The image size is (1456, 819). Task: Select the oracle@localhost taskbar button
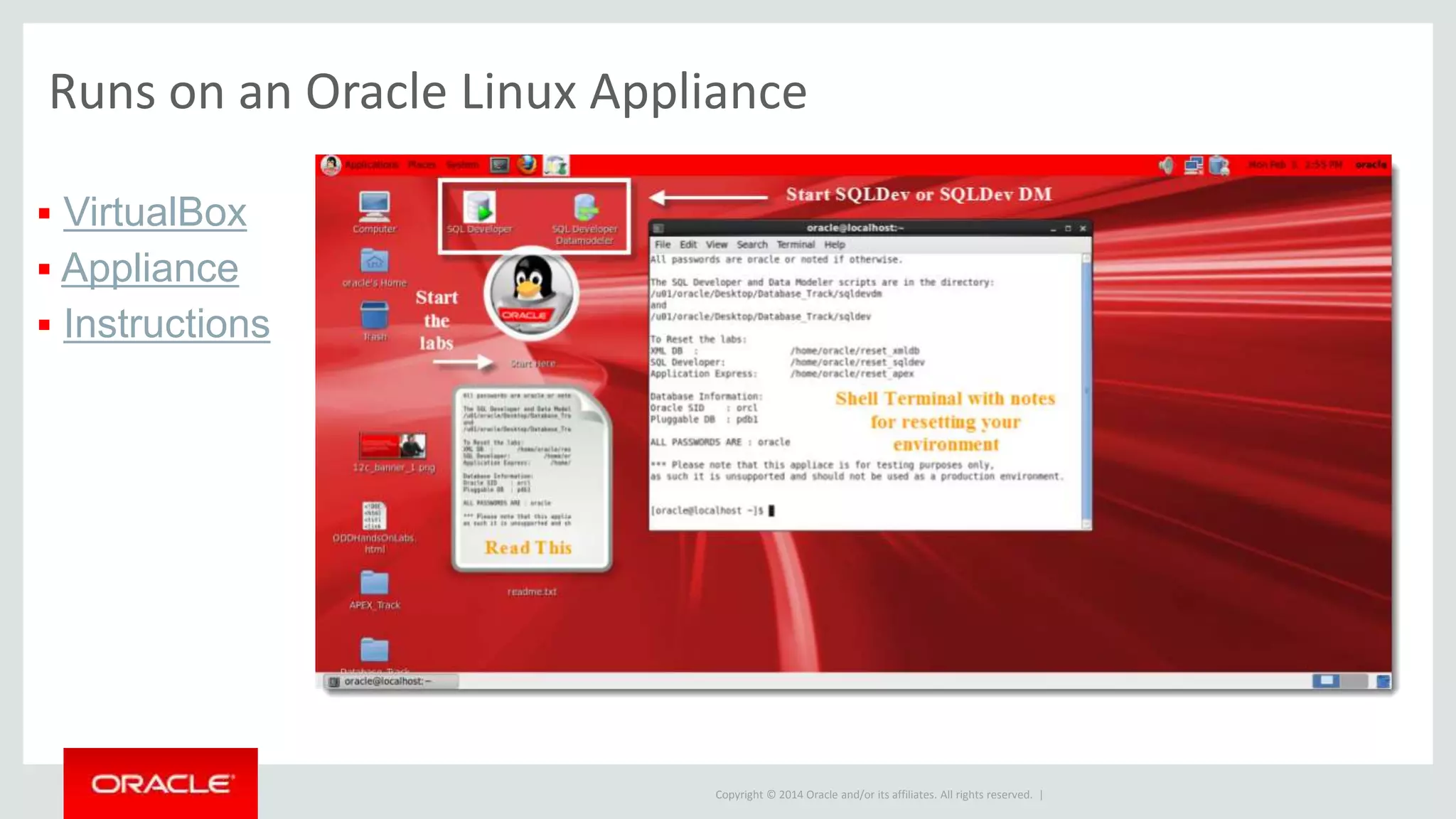tap(391, 681)
